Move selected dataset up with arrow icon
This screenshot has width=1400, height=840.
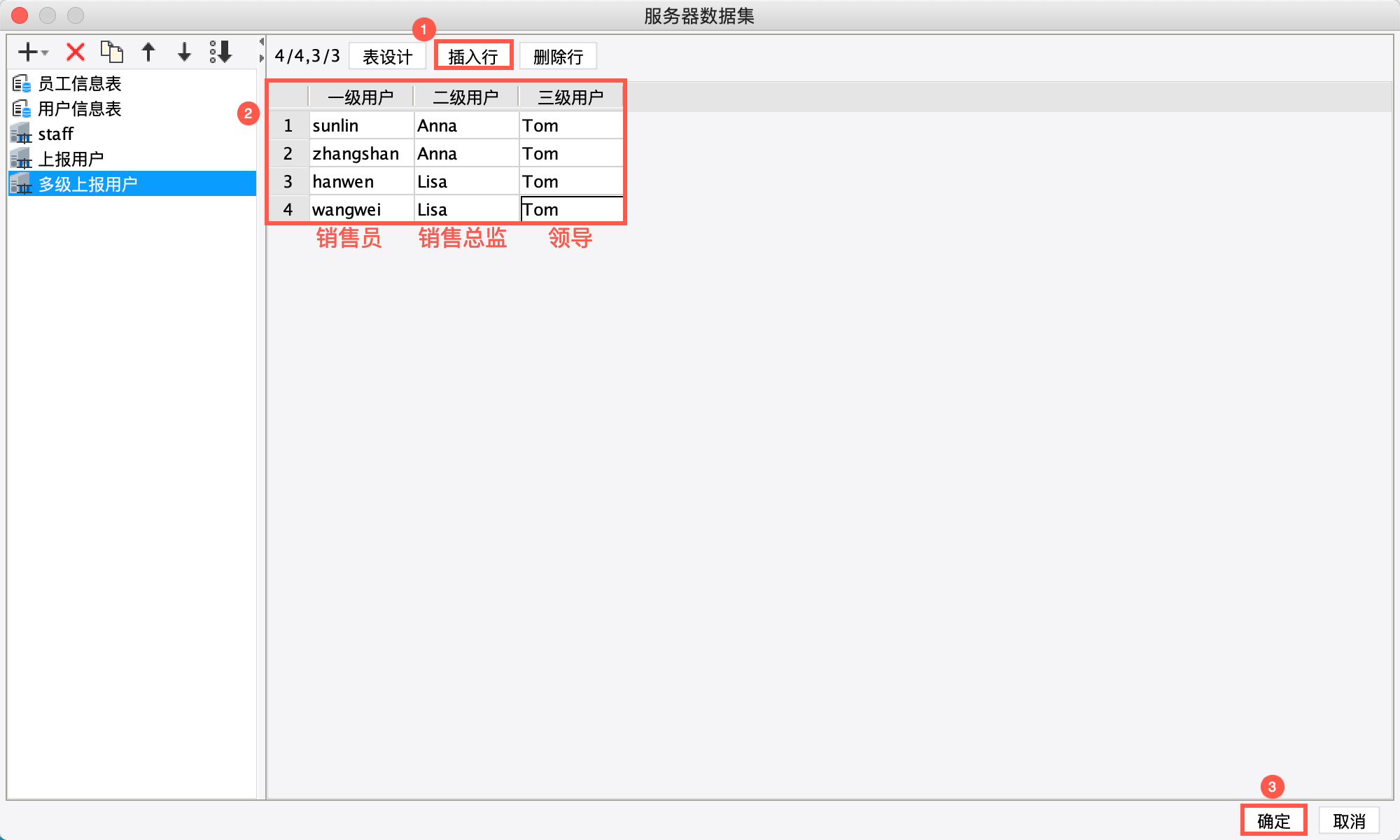point(148,52)
